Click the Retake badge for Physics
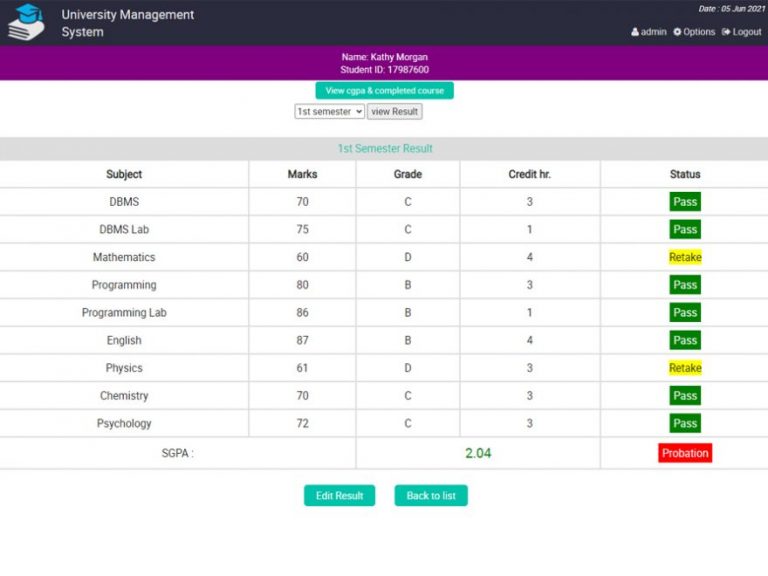Screen dimensions: 768x576 tap(685, 368)
